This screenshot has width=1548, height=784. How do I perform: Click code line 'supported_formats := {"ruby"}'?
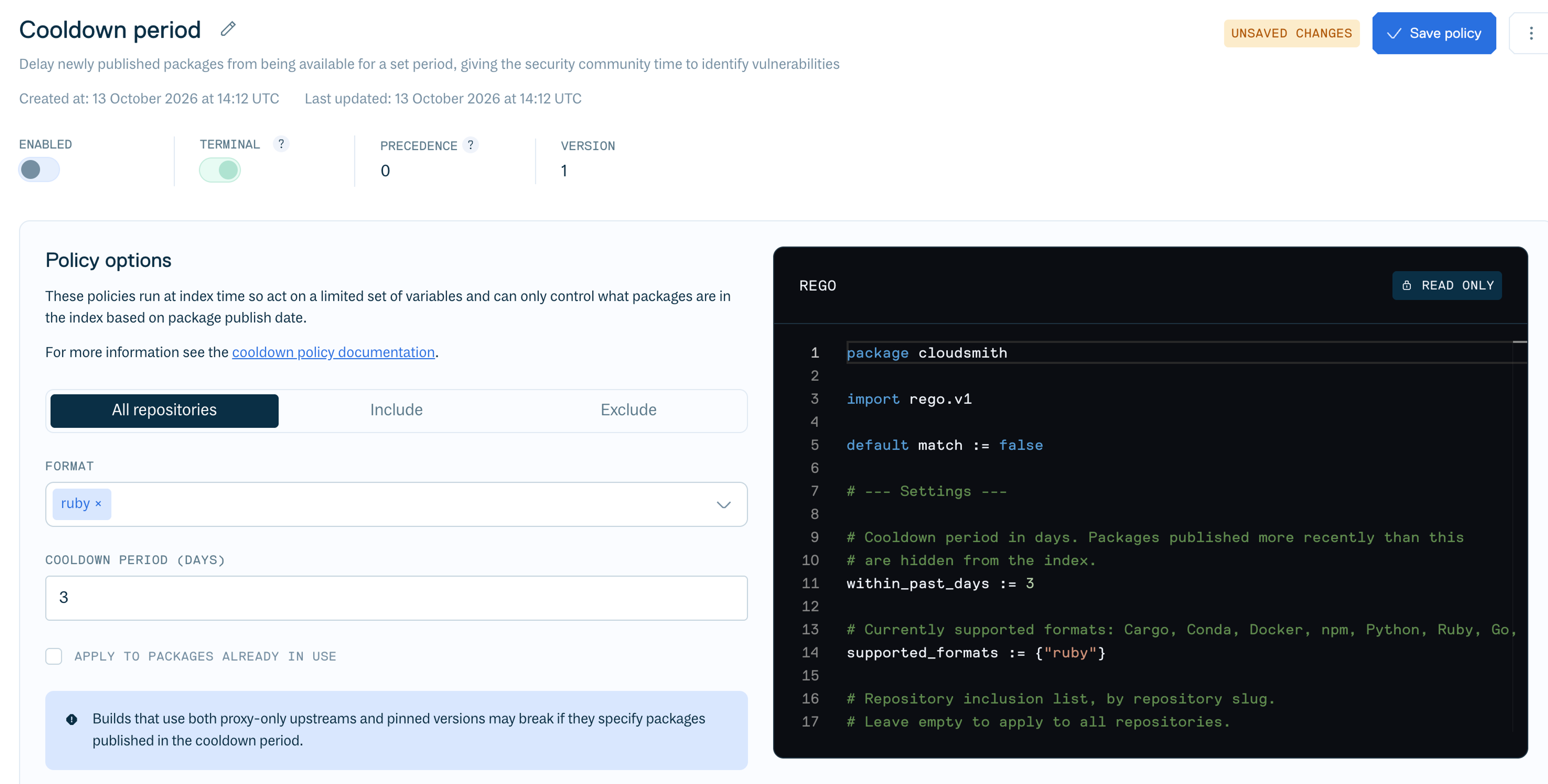click(x=976, y=652)
